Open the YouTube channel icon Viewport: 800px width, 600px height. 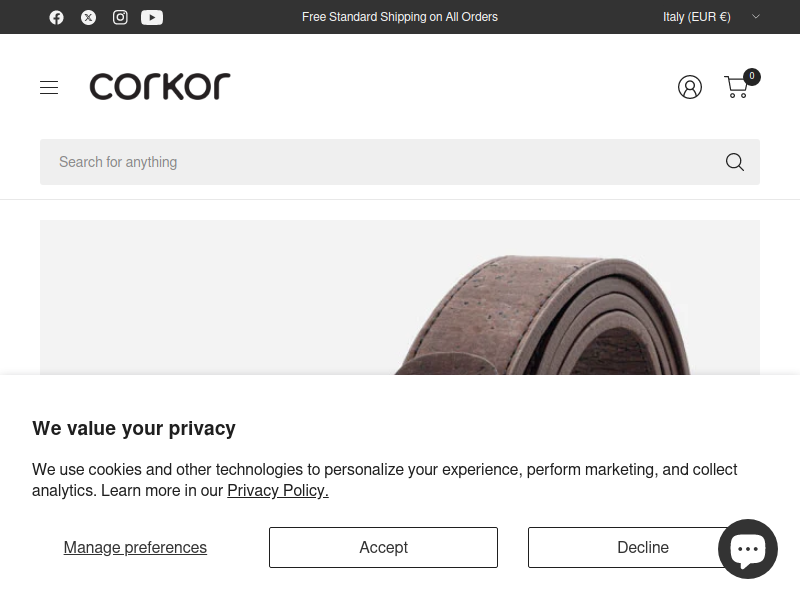[152, 17]
